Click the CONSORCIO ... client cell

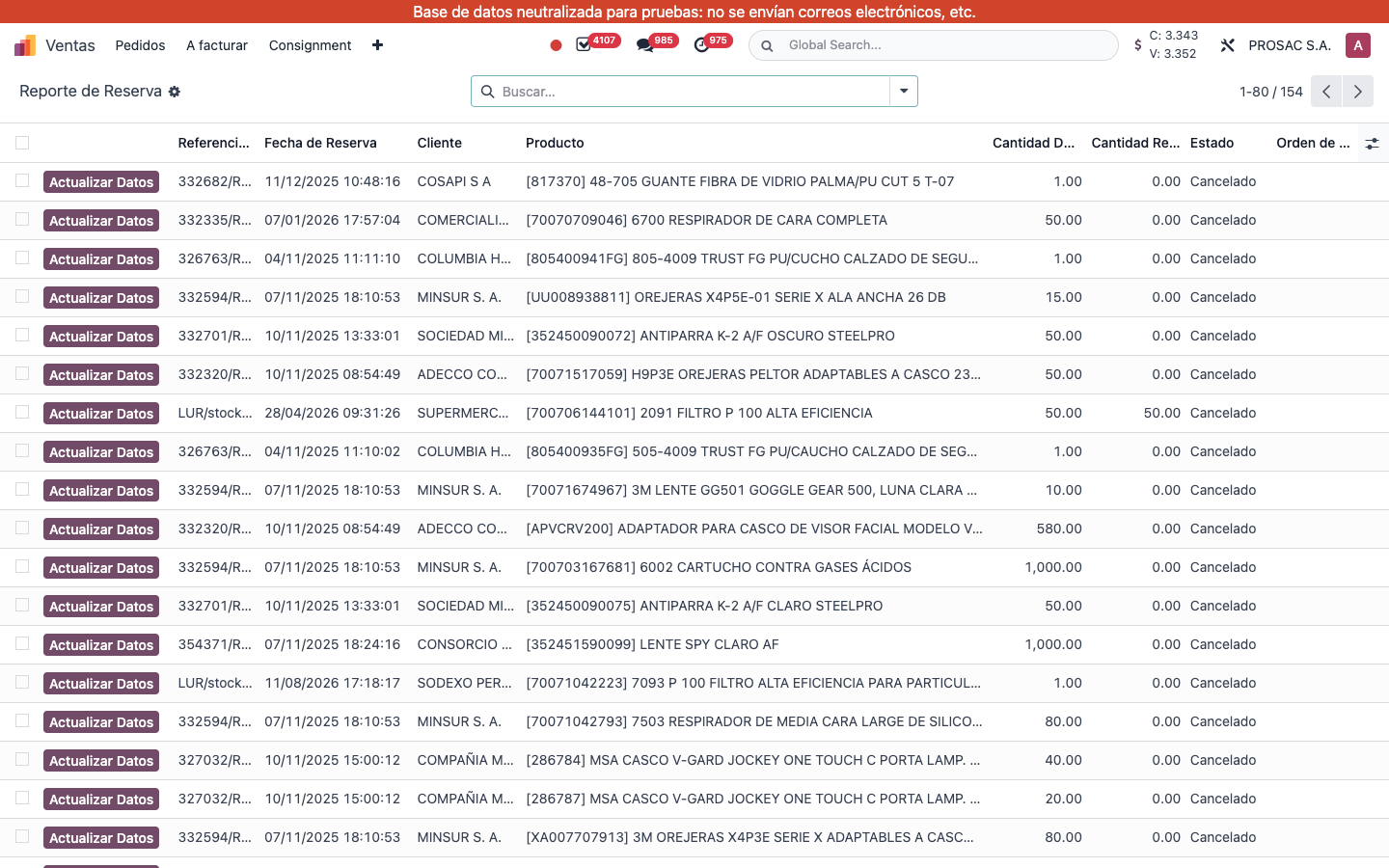[465, 644]
